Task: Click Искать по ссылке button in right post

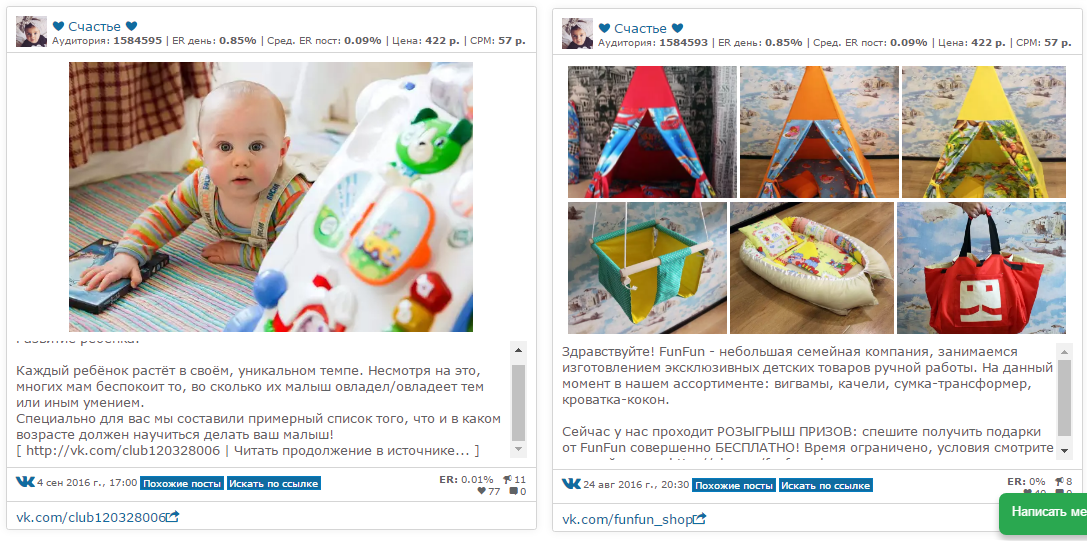Action: point(826,486)
